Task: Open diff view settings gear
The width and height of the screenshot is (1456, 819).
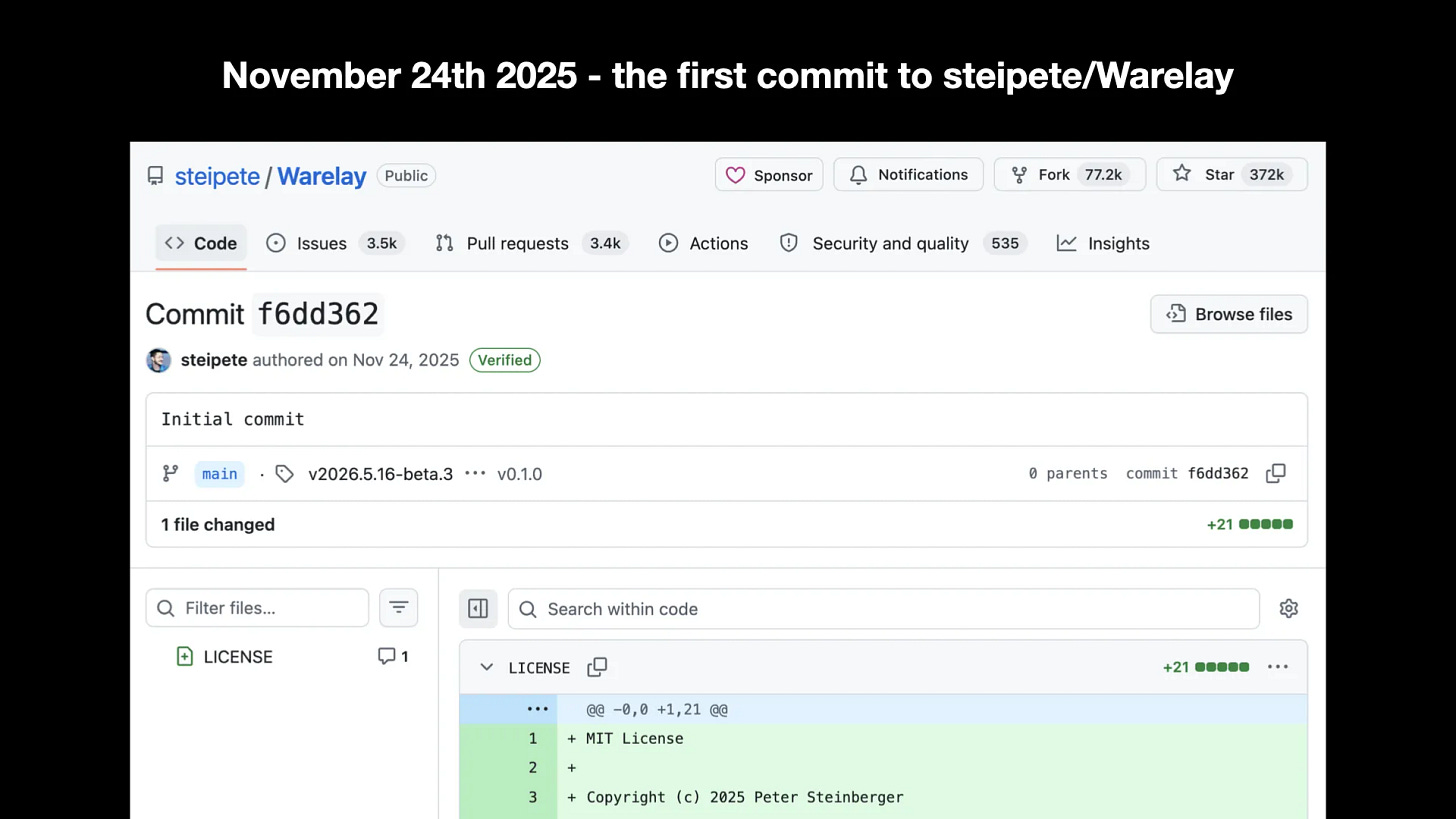Action: pyautogui.click(x=1288, y=608)
